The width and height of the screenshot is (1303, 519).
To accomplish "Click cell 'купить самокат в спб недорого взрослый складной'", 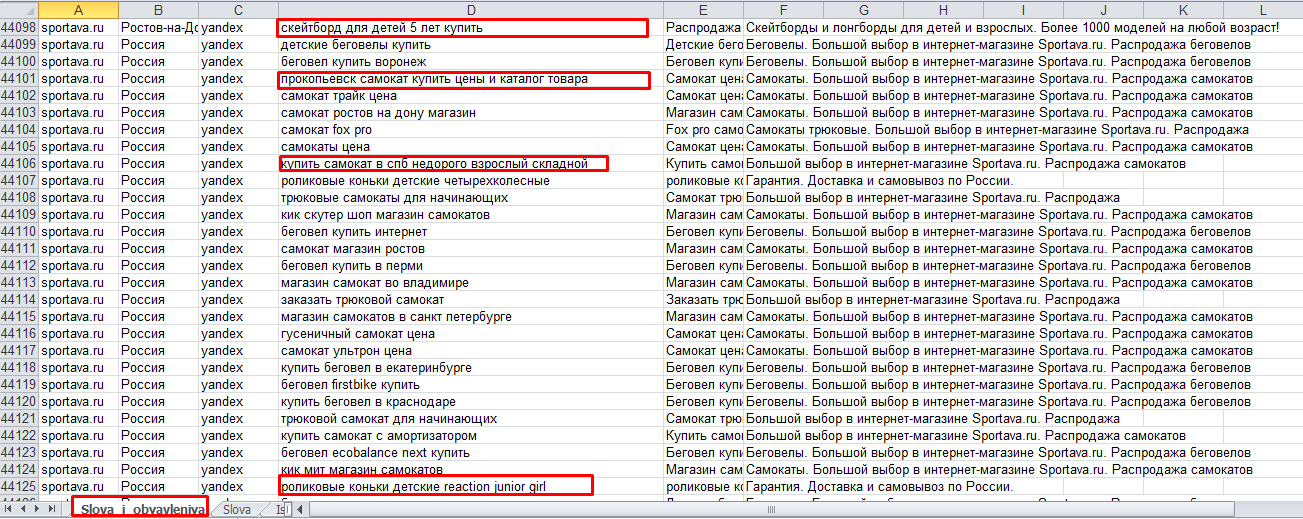I will point(470,164).
